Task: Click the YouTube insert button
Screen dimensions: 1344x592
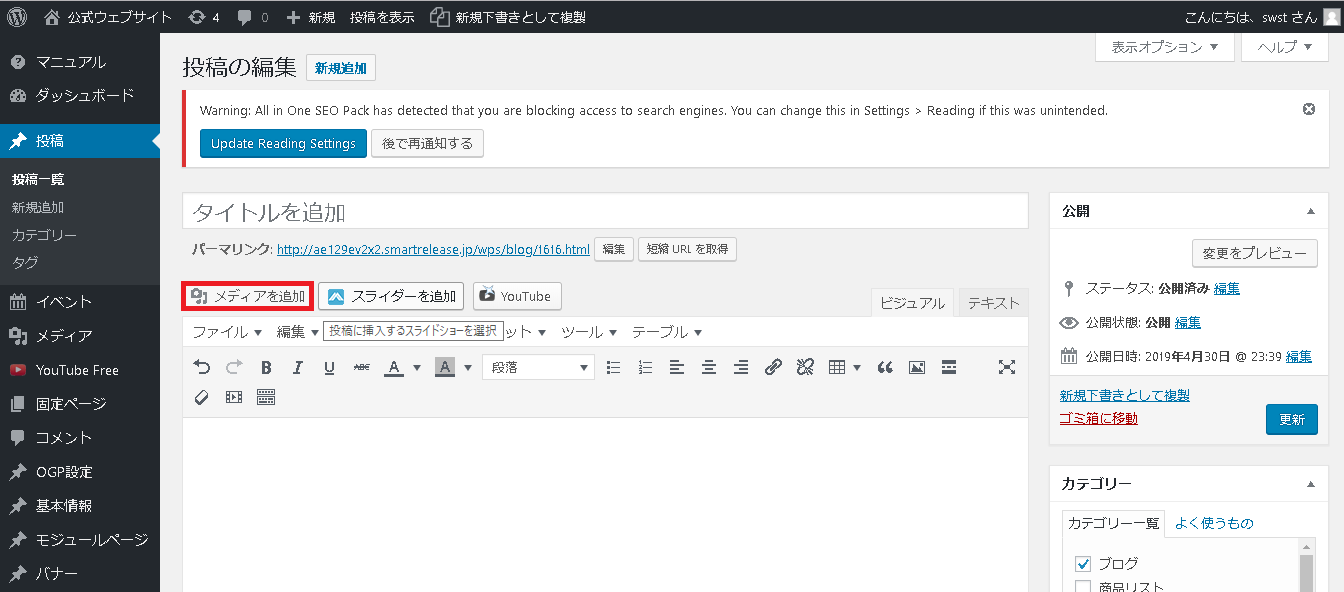Action: [517, 296]
